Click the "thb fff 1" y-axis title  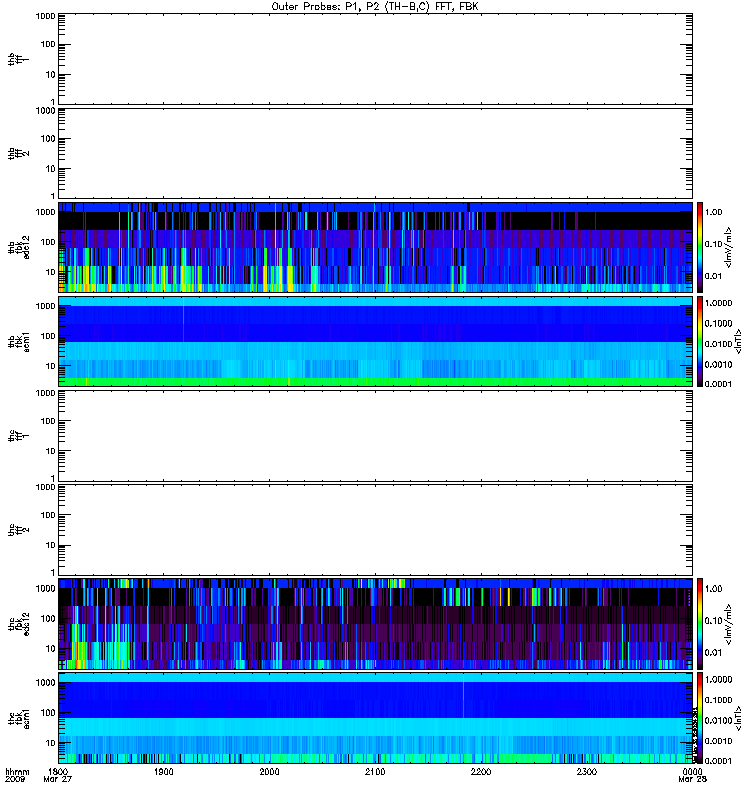(x=18, y=59)
